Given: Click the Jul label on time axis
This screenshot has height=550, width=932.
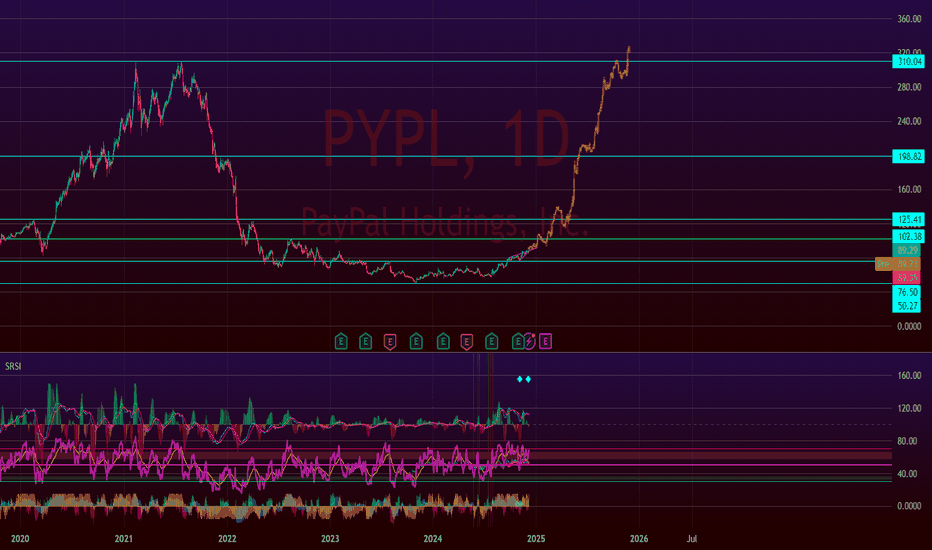Looking at the screenshot, I should point(692,539).
